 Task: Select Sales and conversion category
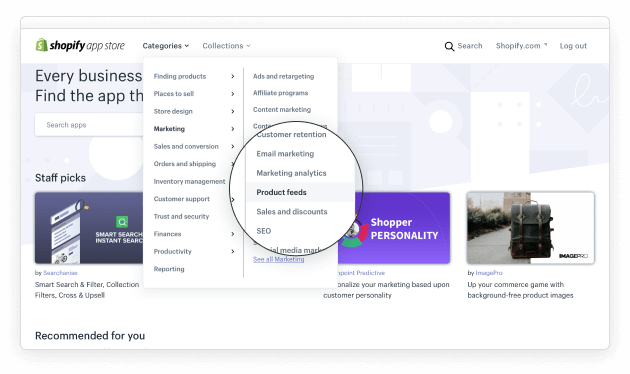click(x=186, y=146)
